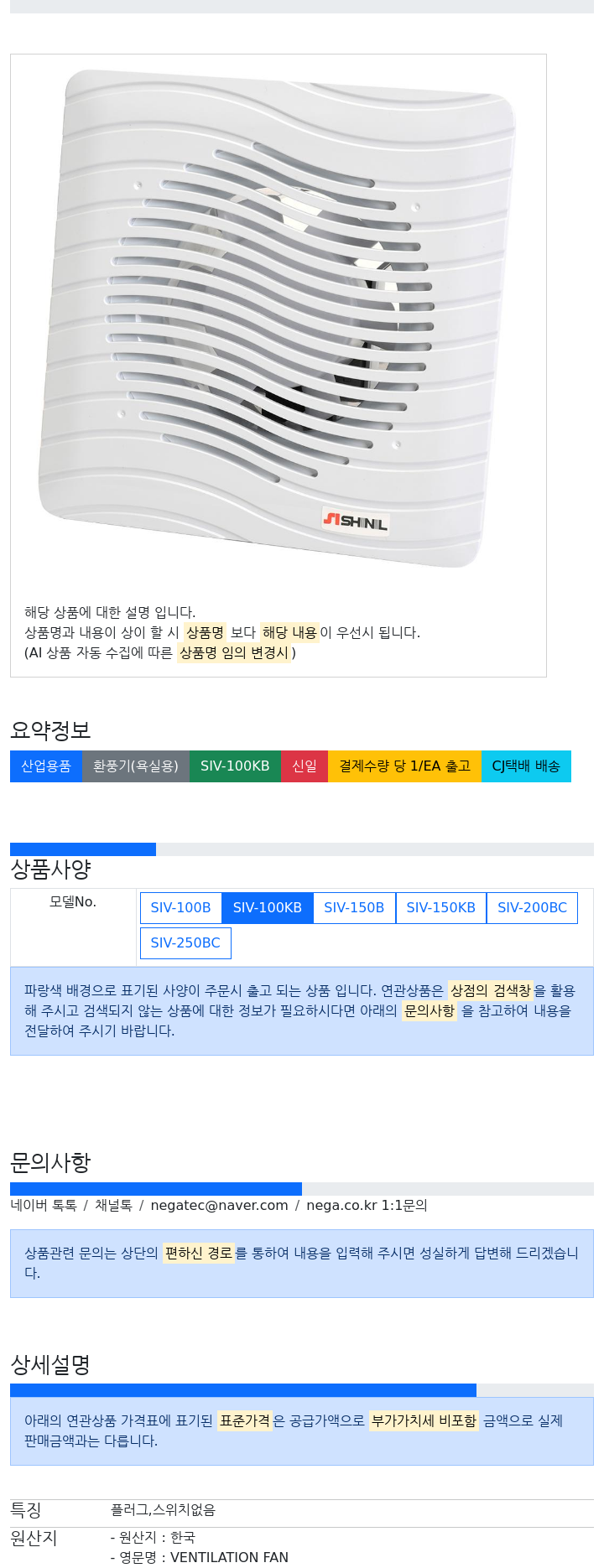This screenshot has height=1568, width=604.
Task: Click the blue progress bar under 상품사양
Action: coord(83,849)
